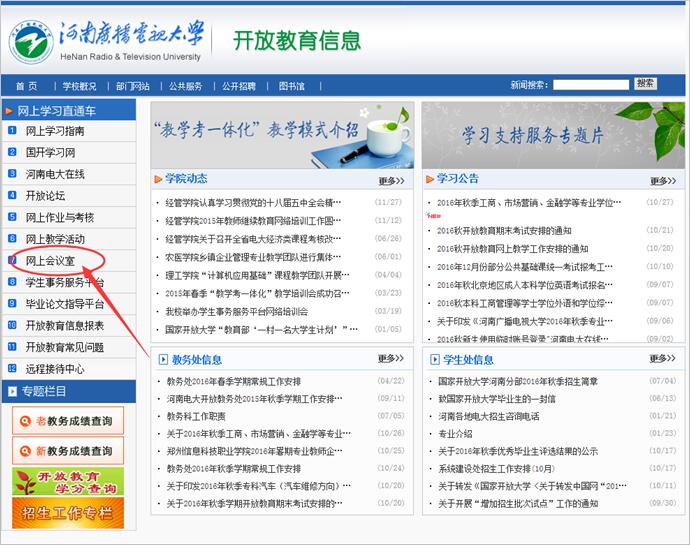Expand 更多>> in the 学习公告 section
The height and width of the screenshot is (545, 690).
click(662, 181)
